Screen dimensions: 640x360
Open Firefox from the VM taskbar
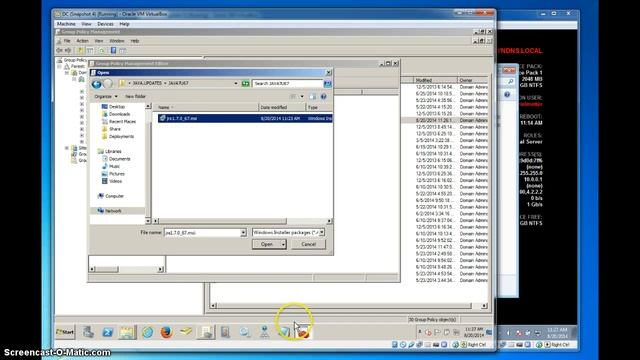coord(166,332)
